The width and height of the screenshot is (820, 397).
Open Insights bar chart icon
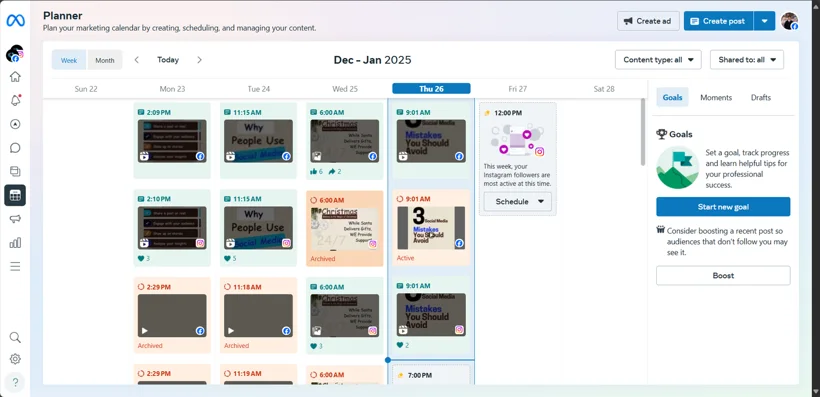point(15,243)
